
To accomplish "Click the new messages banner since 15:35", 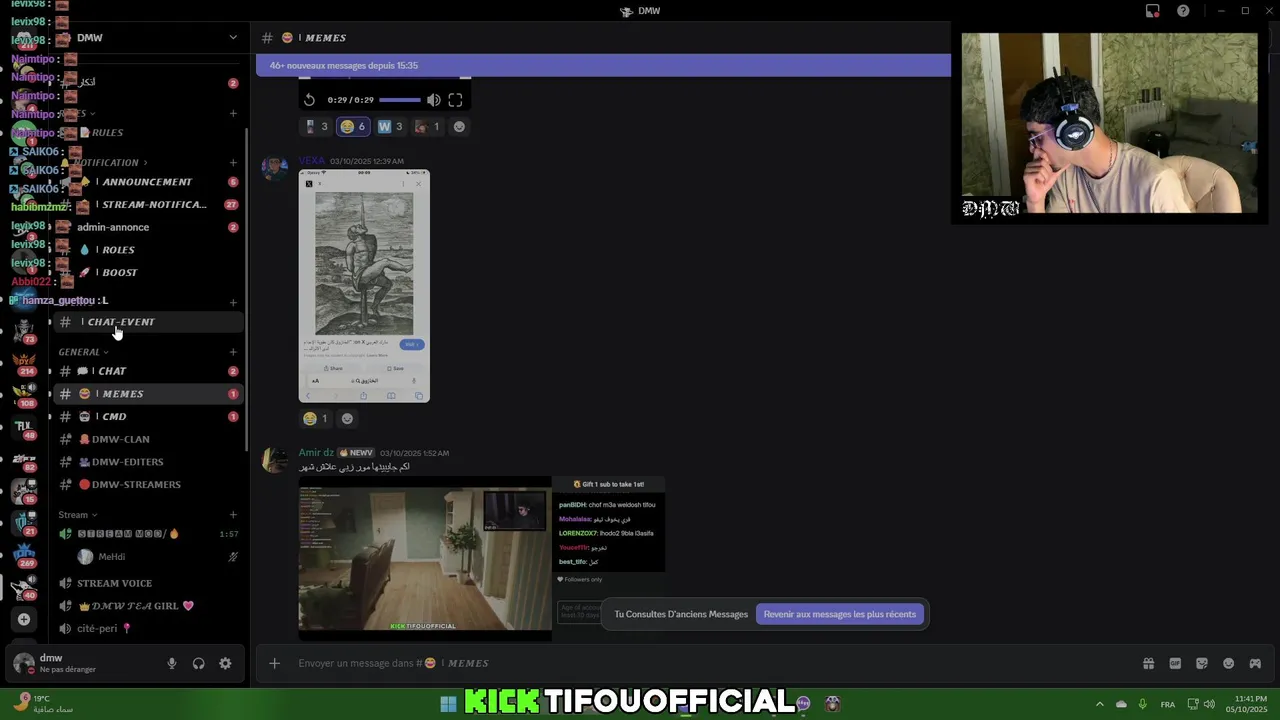I will [x=603, y=66].
